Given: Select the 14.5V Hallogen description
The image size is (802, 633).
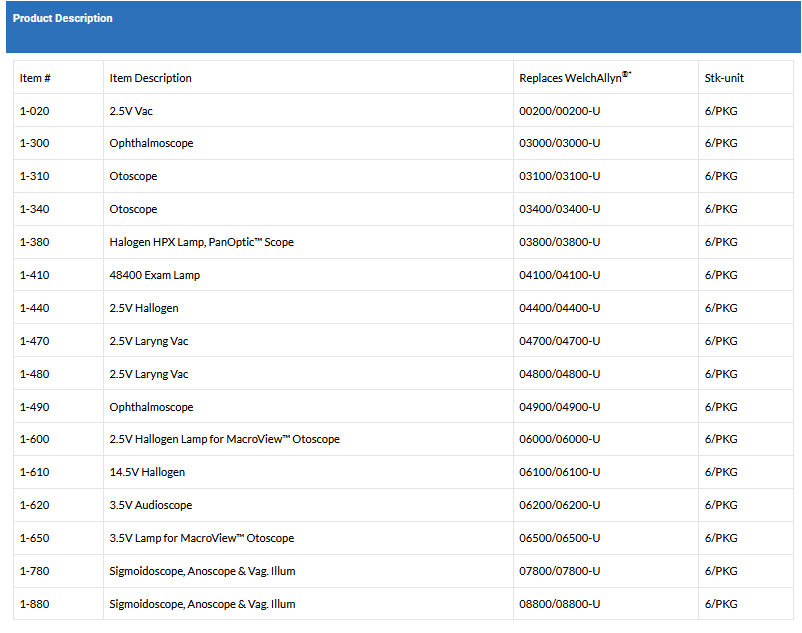Looking at the screenshot, I should (x=147, y=472).
